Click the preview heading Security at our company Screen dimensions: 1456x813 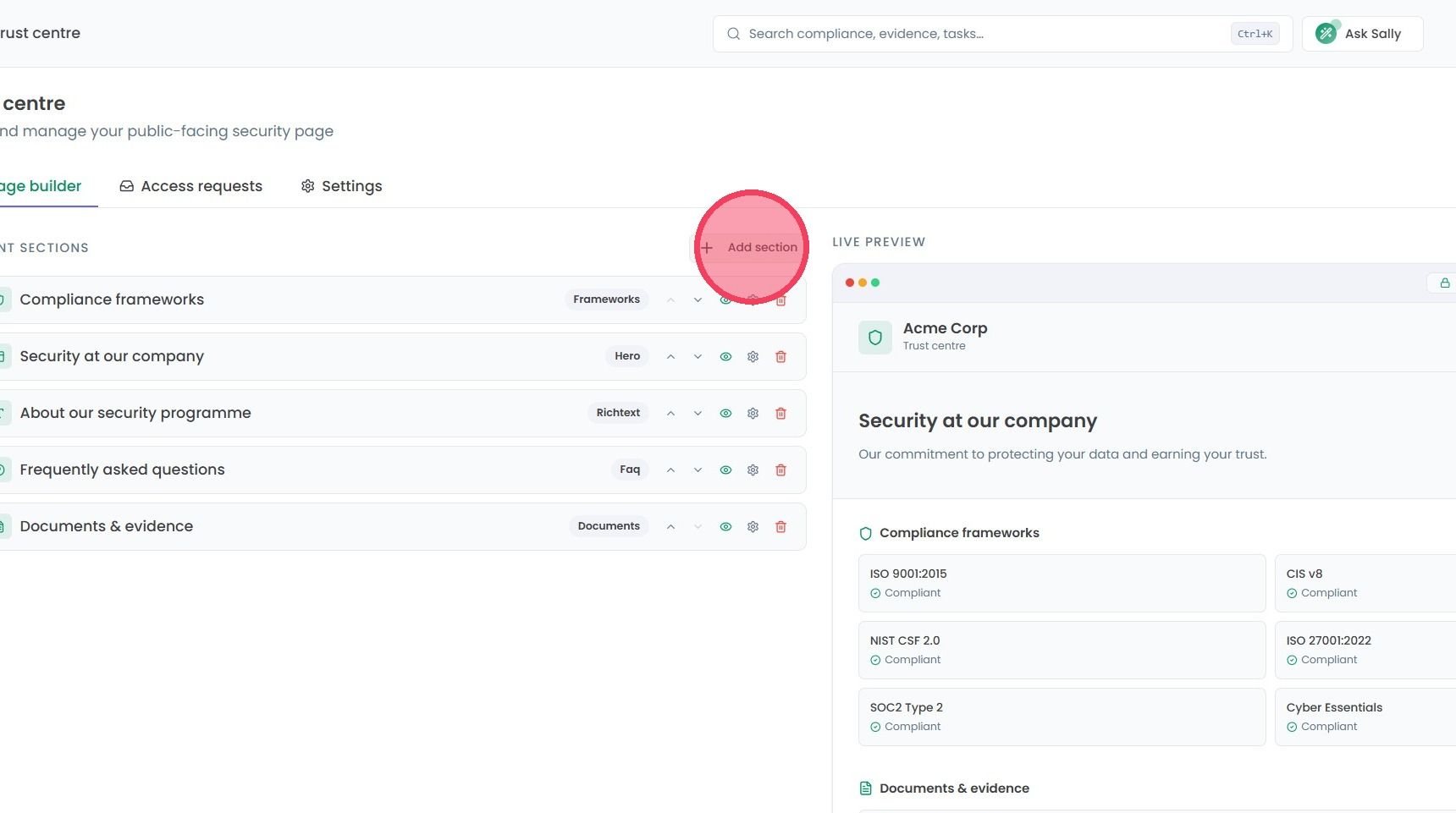coord(978,421)
